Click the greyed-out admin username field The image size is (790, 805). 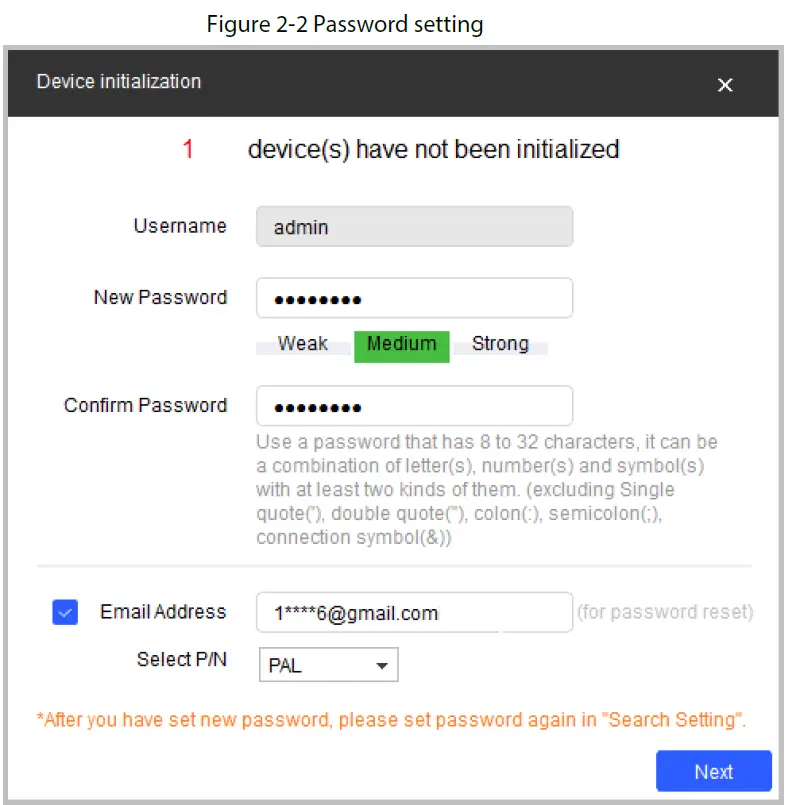coord(414,227)
